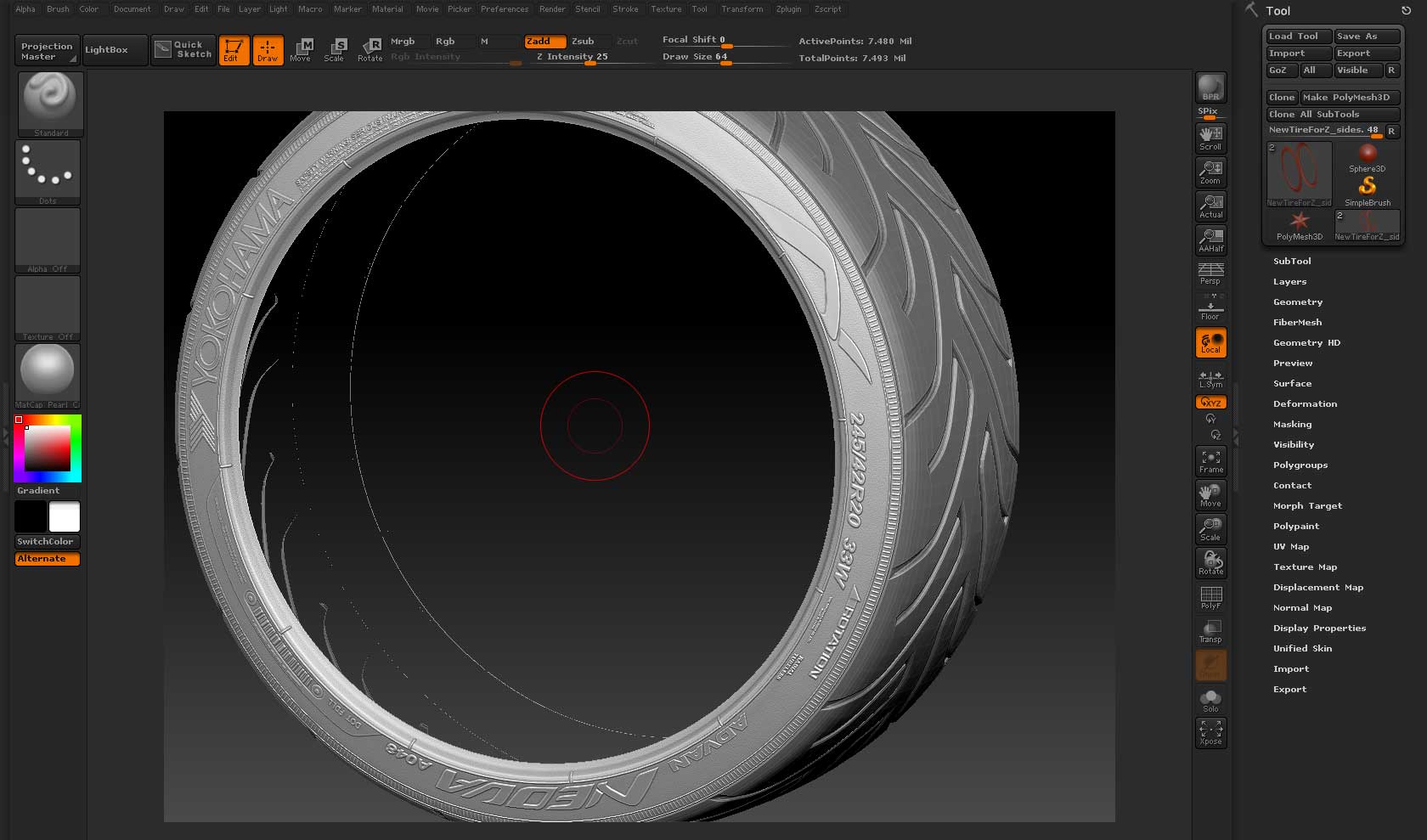The image size is (1427, 840).
Task: Open the Dots stroke picker
Action: [48, 172]
